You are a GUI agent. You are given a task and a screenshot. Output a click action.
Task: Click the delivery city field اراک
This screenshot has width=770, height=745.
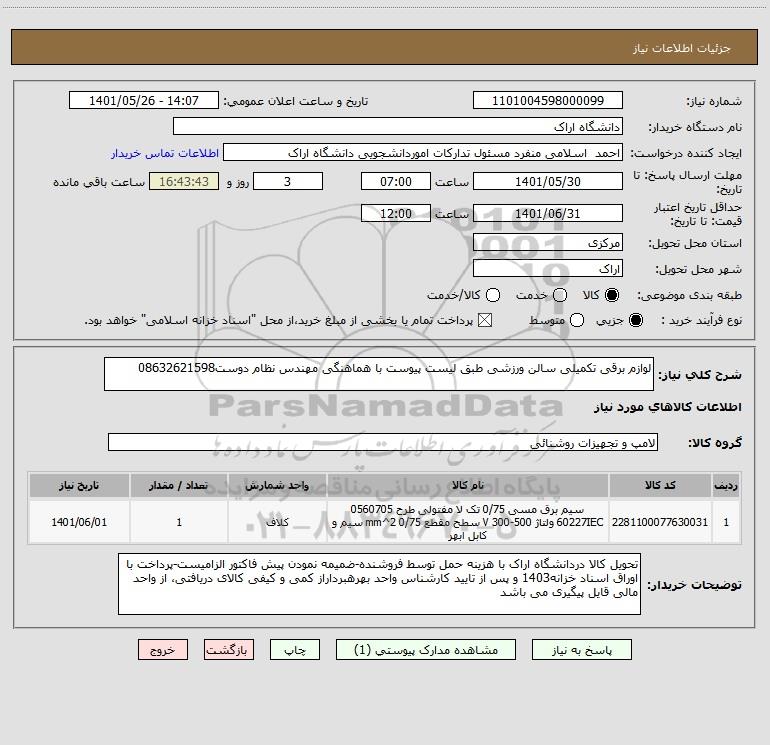(548, 269)
